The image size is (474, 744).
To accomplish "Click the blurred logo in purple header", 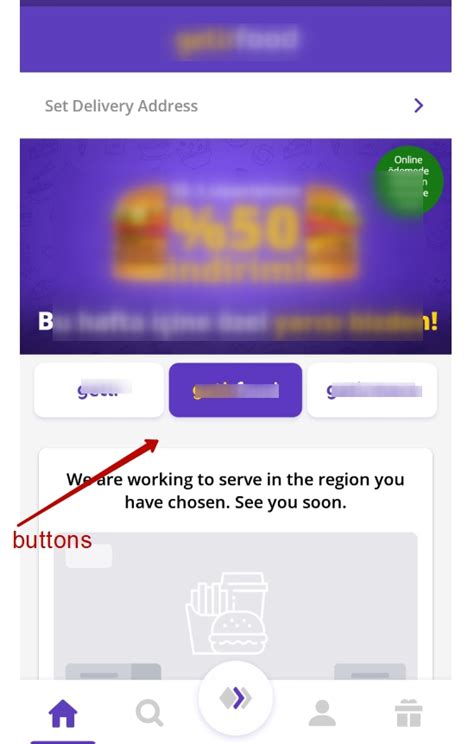I will coord(236,39).
